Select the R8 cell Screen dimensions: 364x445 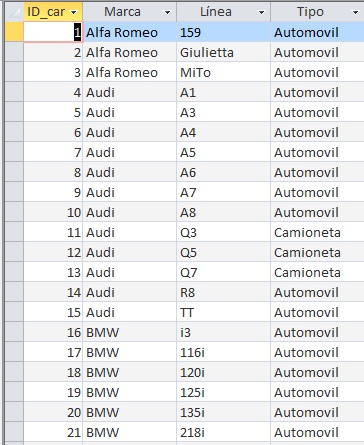(x=224, y=292)
